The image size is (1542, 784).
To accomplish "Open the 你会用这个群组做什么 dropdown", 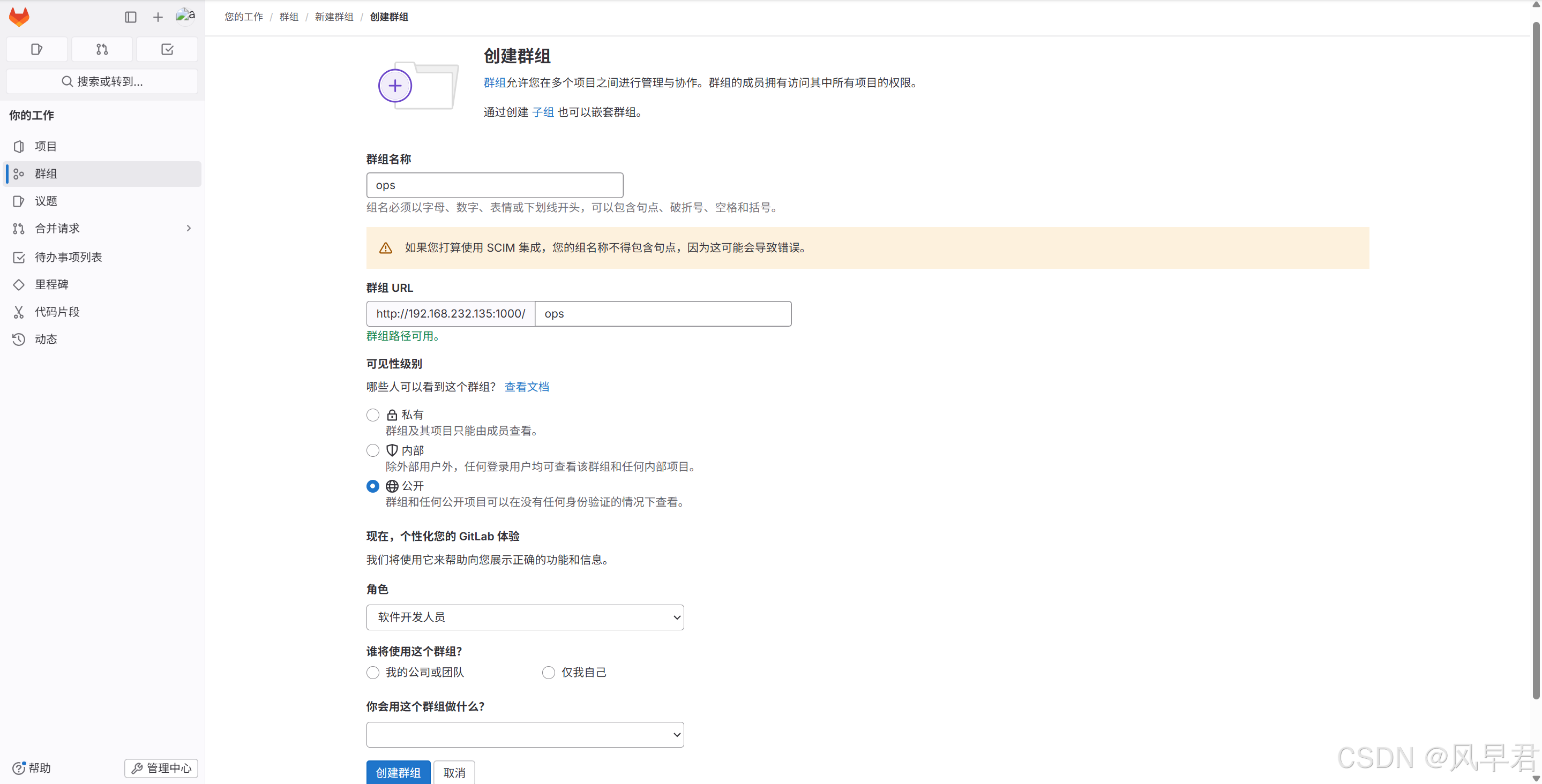I will coord(525,734).
